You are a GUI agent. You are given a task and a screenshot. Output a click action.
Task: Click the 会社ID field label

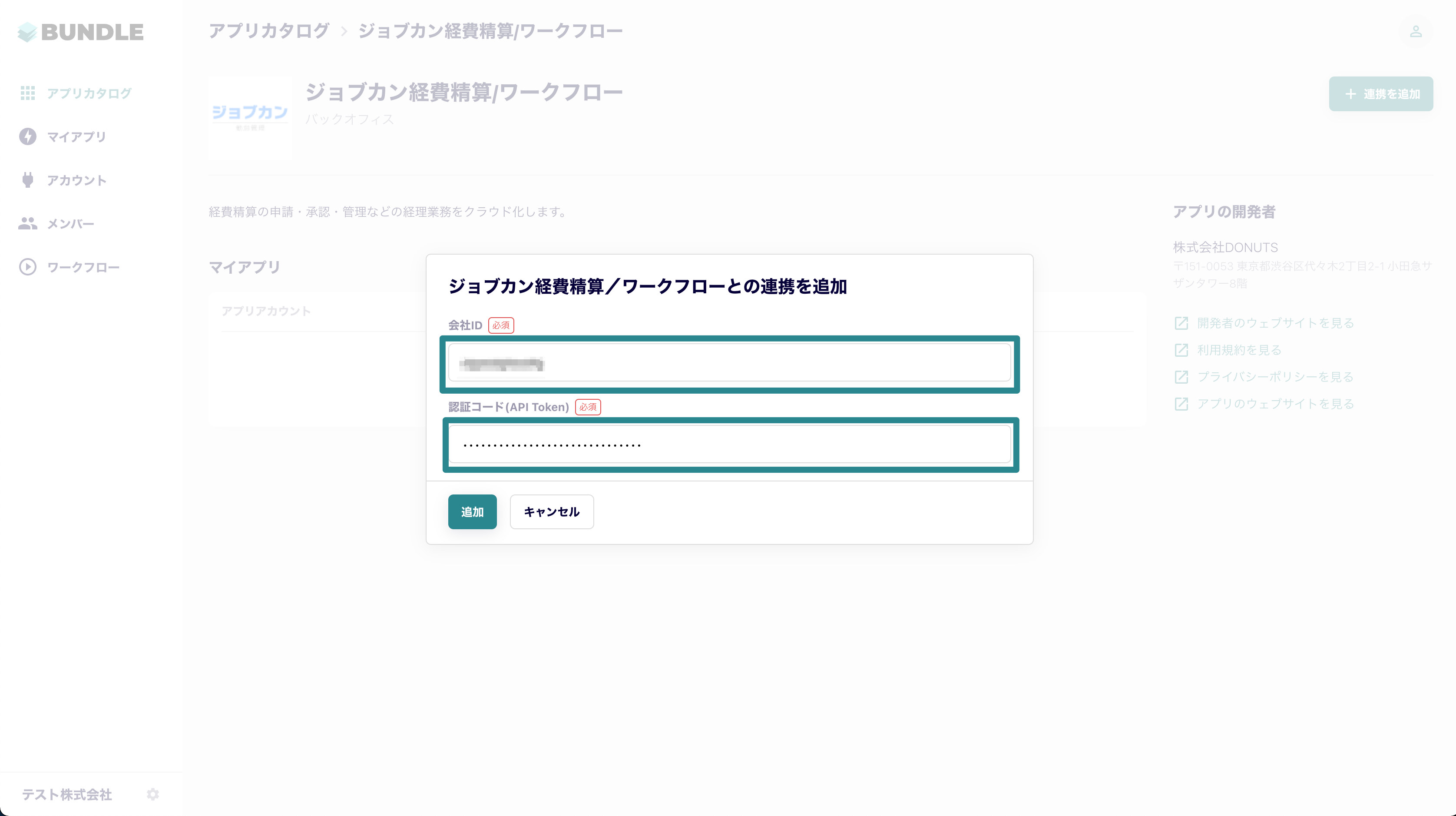465,325
